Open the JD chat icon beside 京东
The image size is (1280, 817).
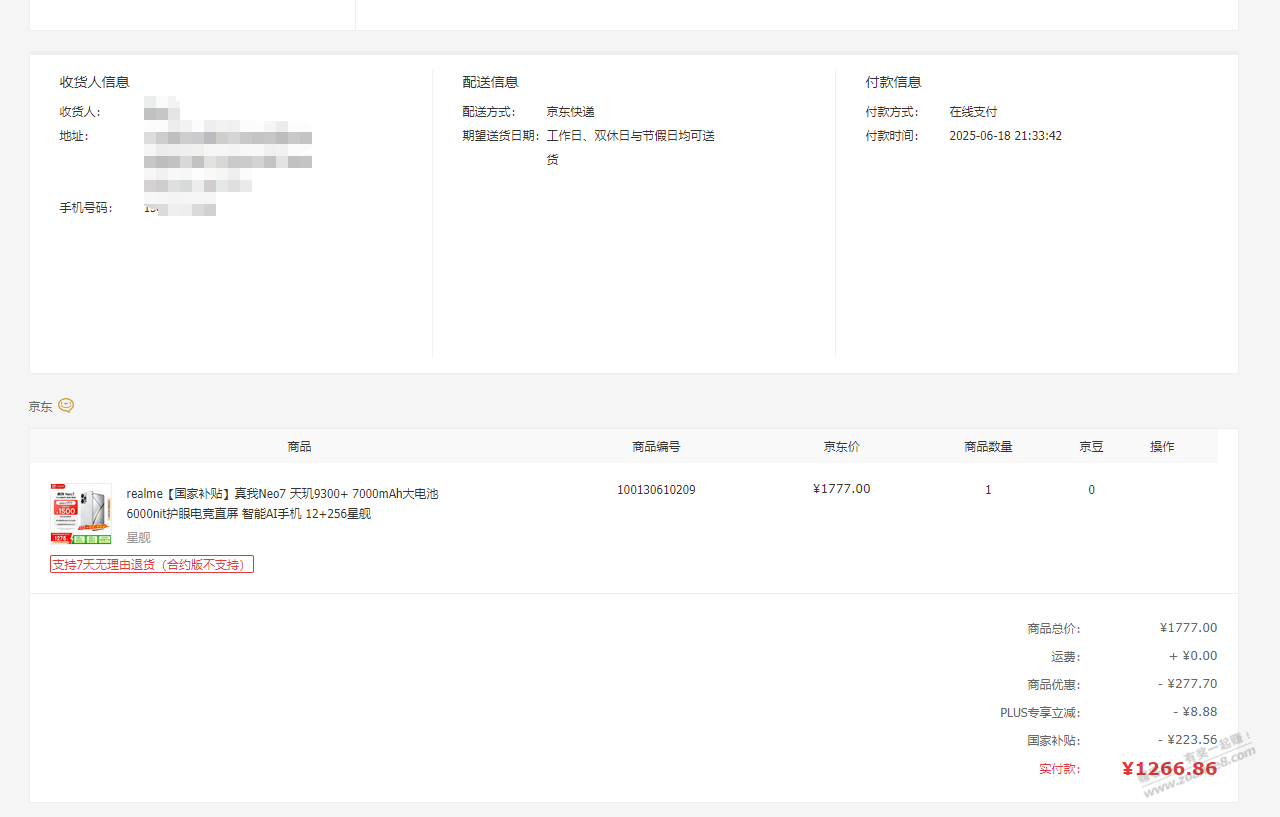[66, 405]
